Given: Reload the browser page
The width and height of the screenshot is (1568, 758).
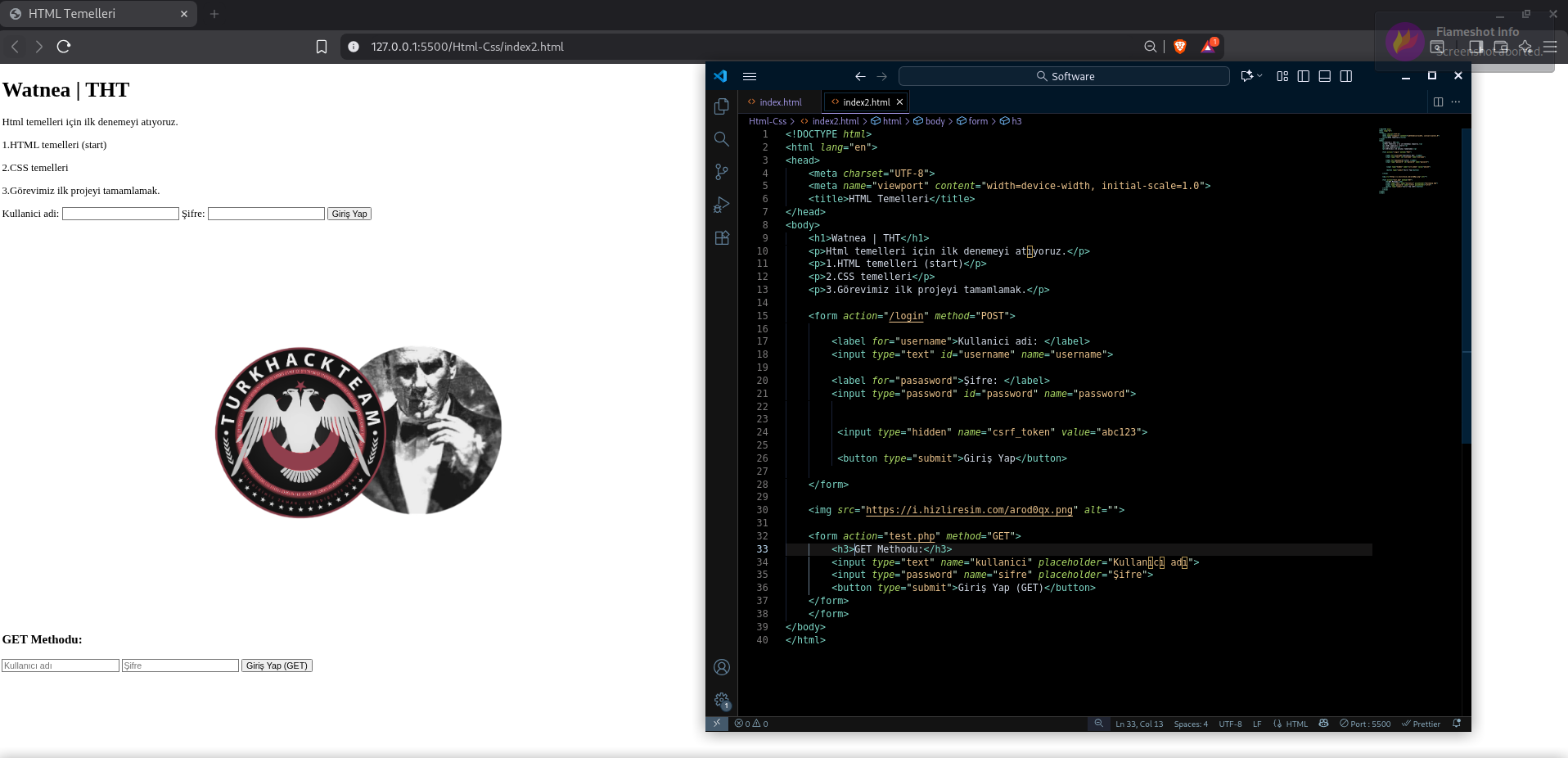Looking at the screenshot, I should tap(64, 47).
